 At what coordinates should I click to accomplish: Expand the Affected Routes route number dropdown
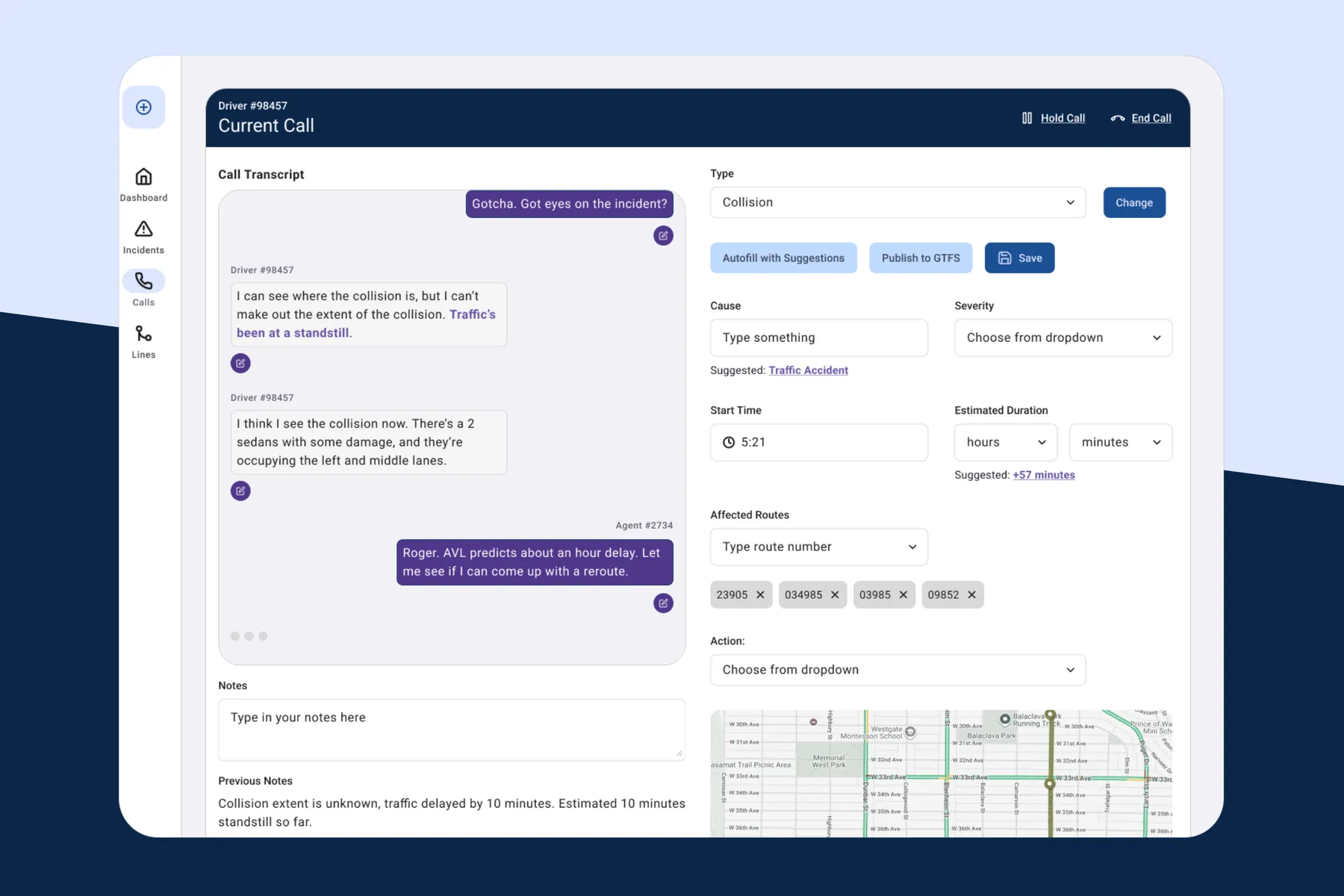[819, 547]
